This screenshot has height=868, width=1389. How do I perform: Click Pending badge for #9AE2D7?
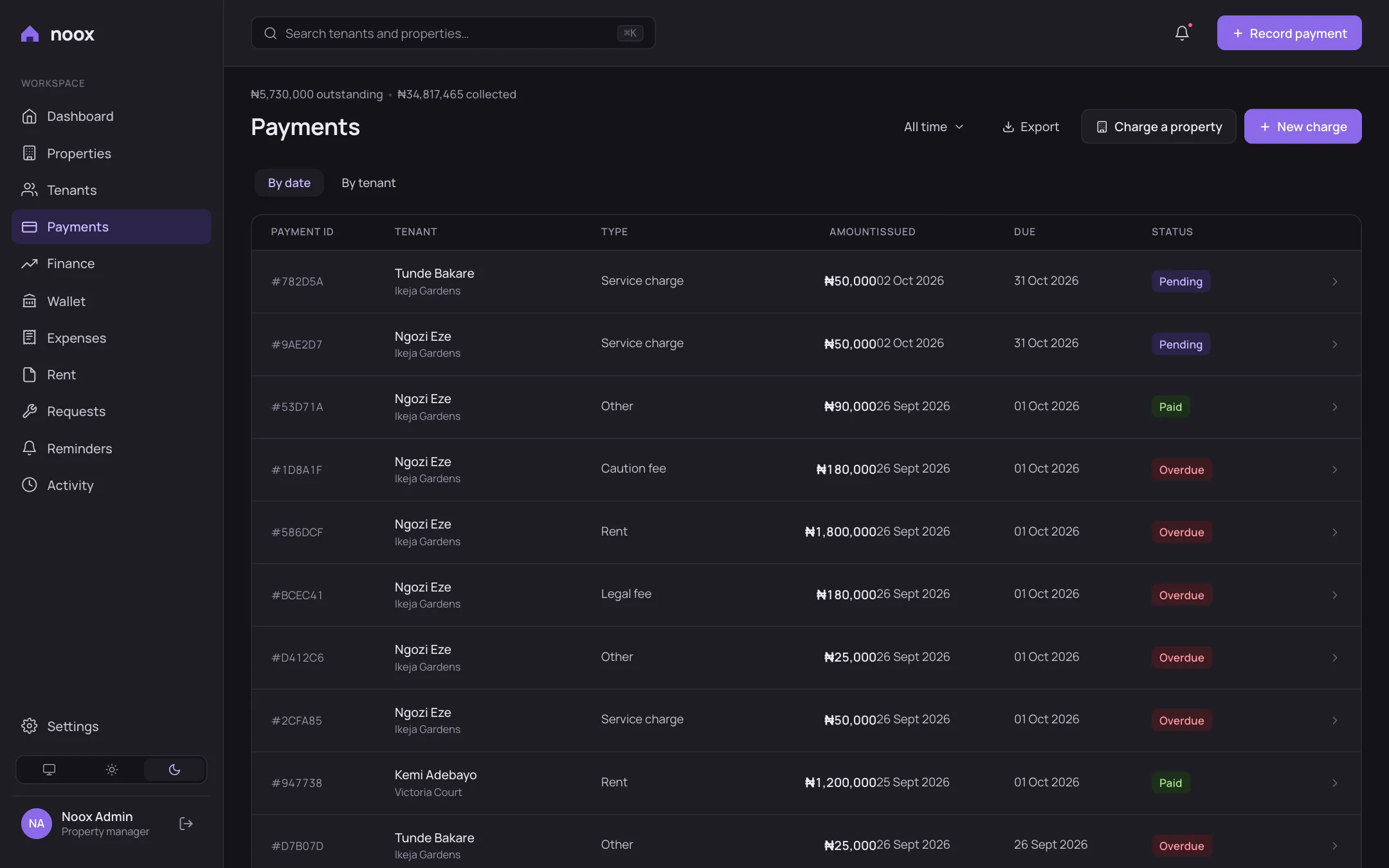1181,345
